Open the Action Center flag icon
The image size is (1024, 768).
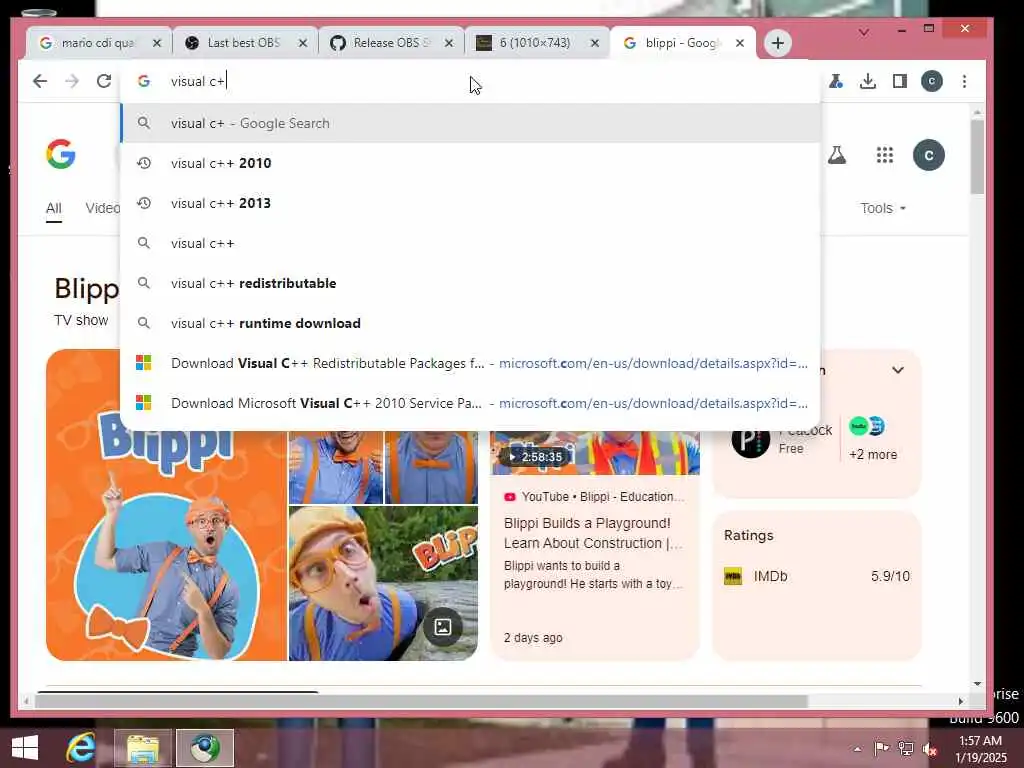tap(881, 748)
